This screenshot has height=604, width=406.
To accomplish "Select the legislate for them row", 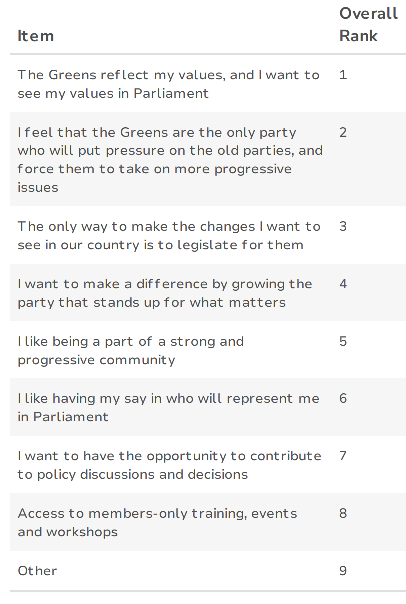I will (x=208, y=235).
